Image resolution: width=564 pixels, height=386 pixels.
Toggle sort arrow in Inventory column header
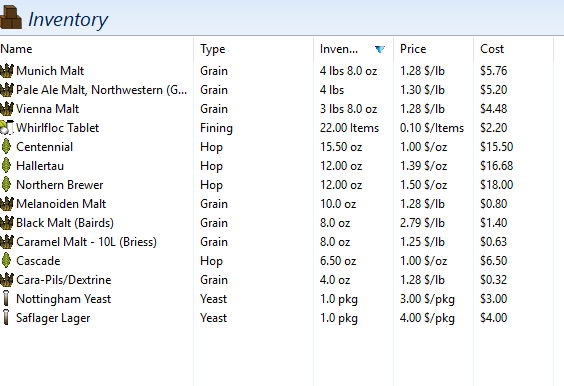[x=379, y=49]
